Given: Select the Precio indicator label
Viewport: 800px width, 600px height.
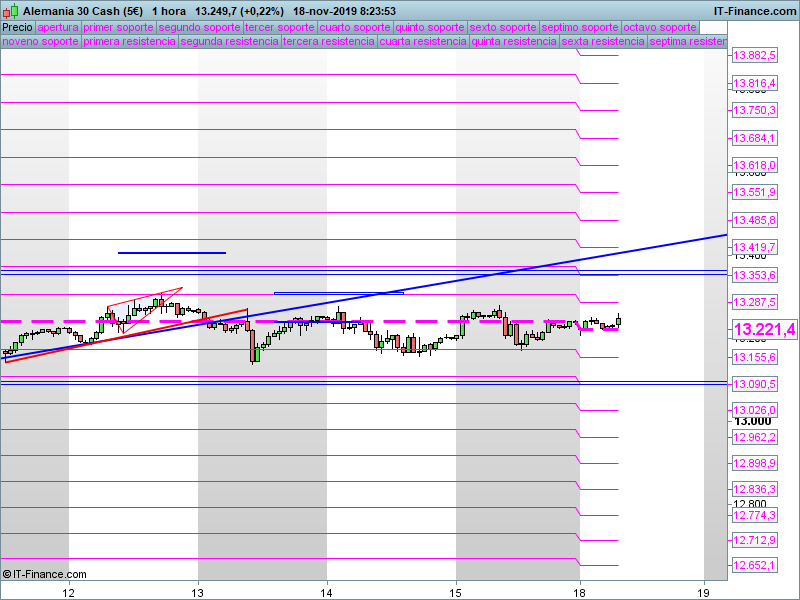Looking at the screenshot, I should click(17, 27).
